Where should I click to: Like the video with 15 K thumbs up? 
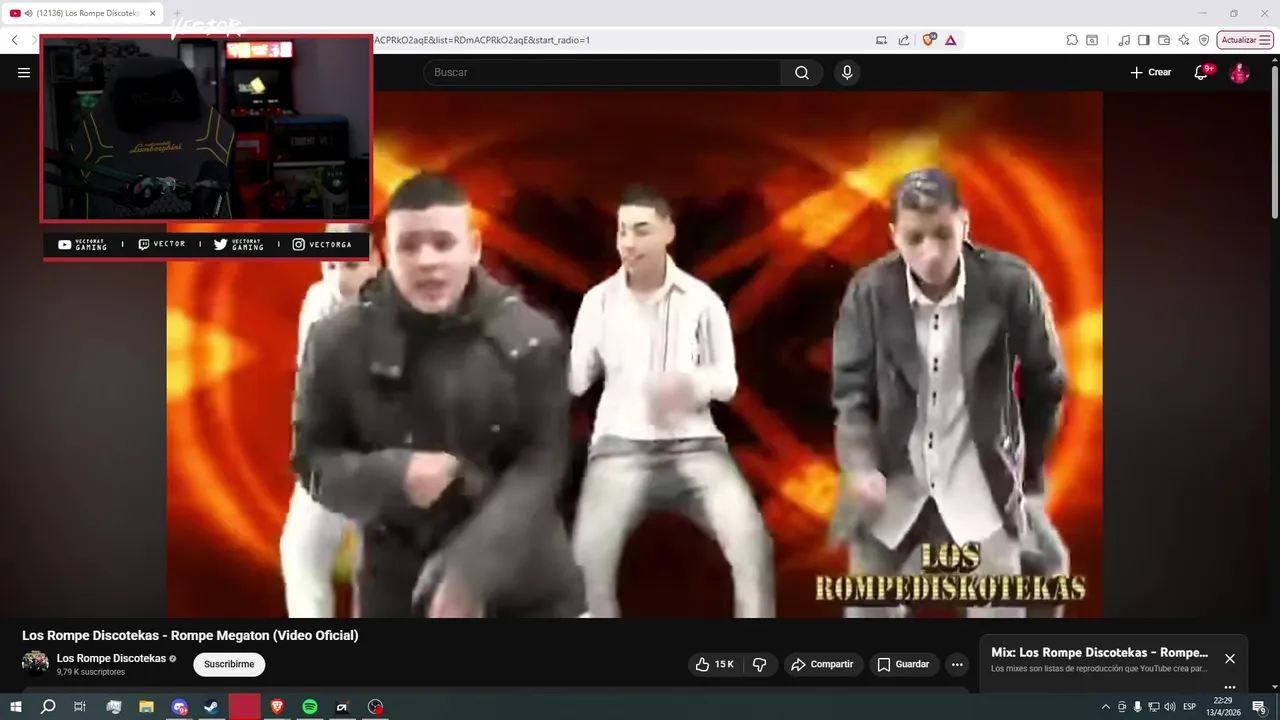pyautogui.click(x=715, y=664)
